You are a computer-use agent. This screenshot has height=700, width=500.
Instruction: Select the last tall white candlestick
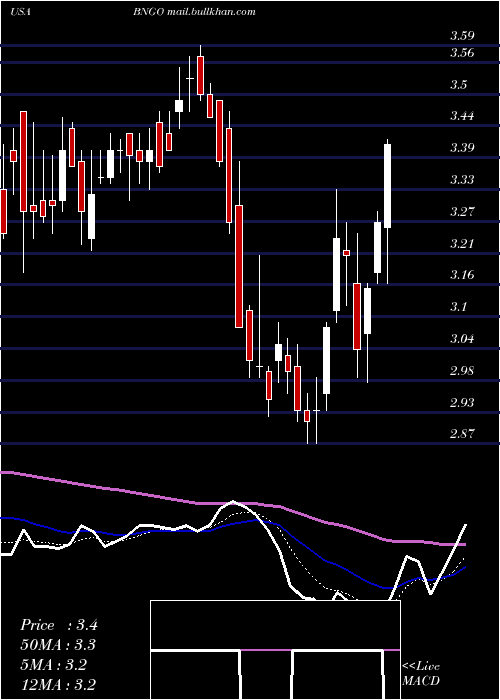(388, 186)
